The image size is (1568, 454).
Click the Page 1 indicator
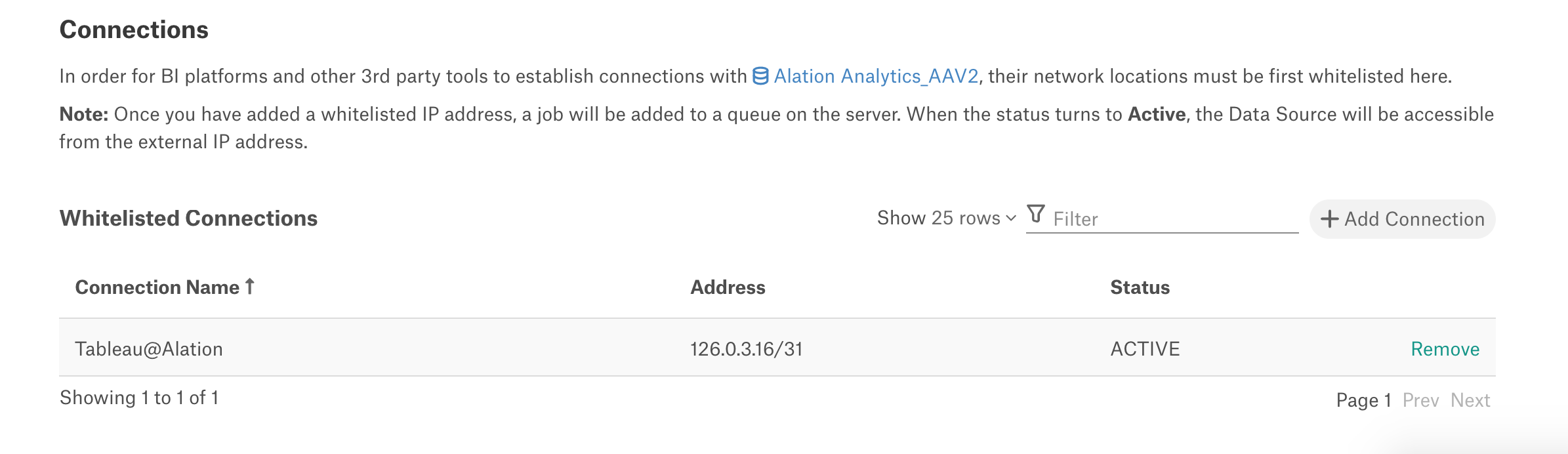[1364, 400]
